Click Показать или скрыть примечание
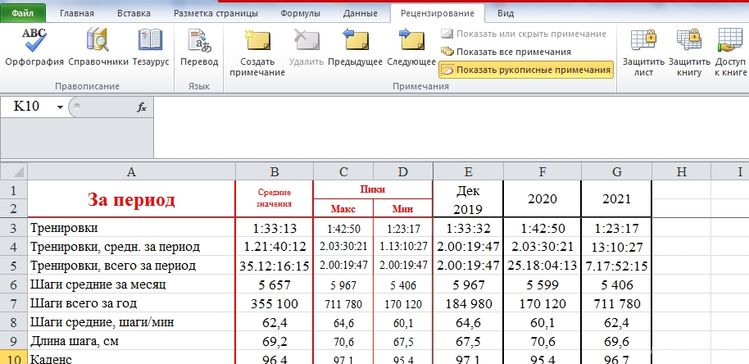The height and width of the screenshot is (364, 749). click(x=524, y=34)
